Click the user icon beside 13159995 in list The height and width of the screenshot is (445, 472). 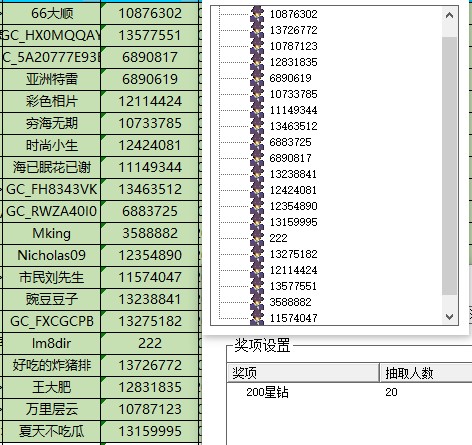click(x=257, y=222)
